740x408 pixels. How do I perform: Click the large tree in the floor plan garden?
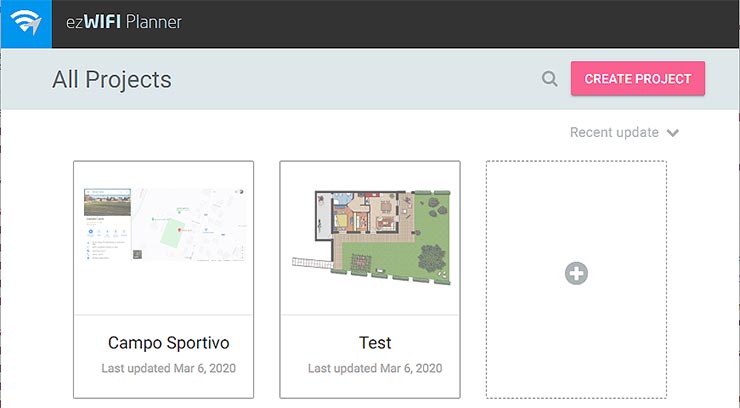[433, 257]
